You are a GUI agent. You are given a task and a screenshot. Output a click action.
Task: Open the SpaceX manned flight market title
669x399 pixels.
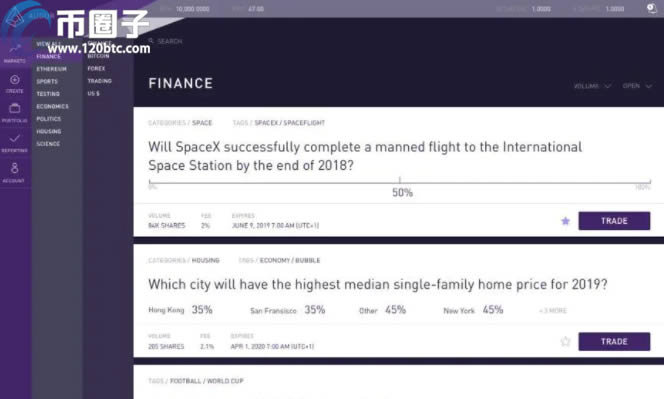pos(365,156)
